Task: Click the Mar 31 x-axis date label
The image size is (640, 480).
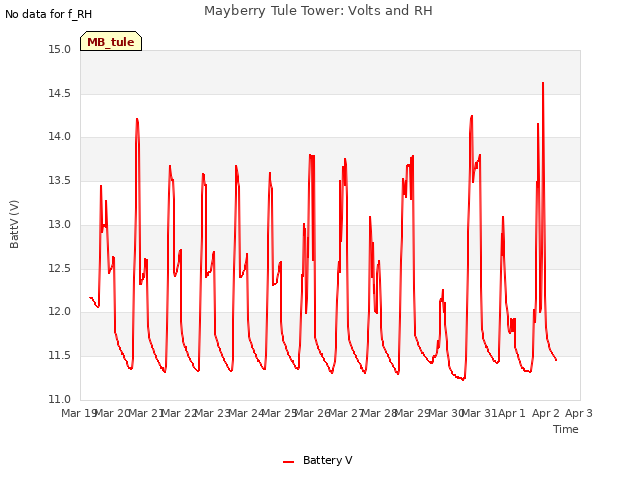Action: [x=480, y=413]
